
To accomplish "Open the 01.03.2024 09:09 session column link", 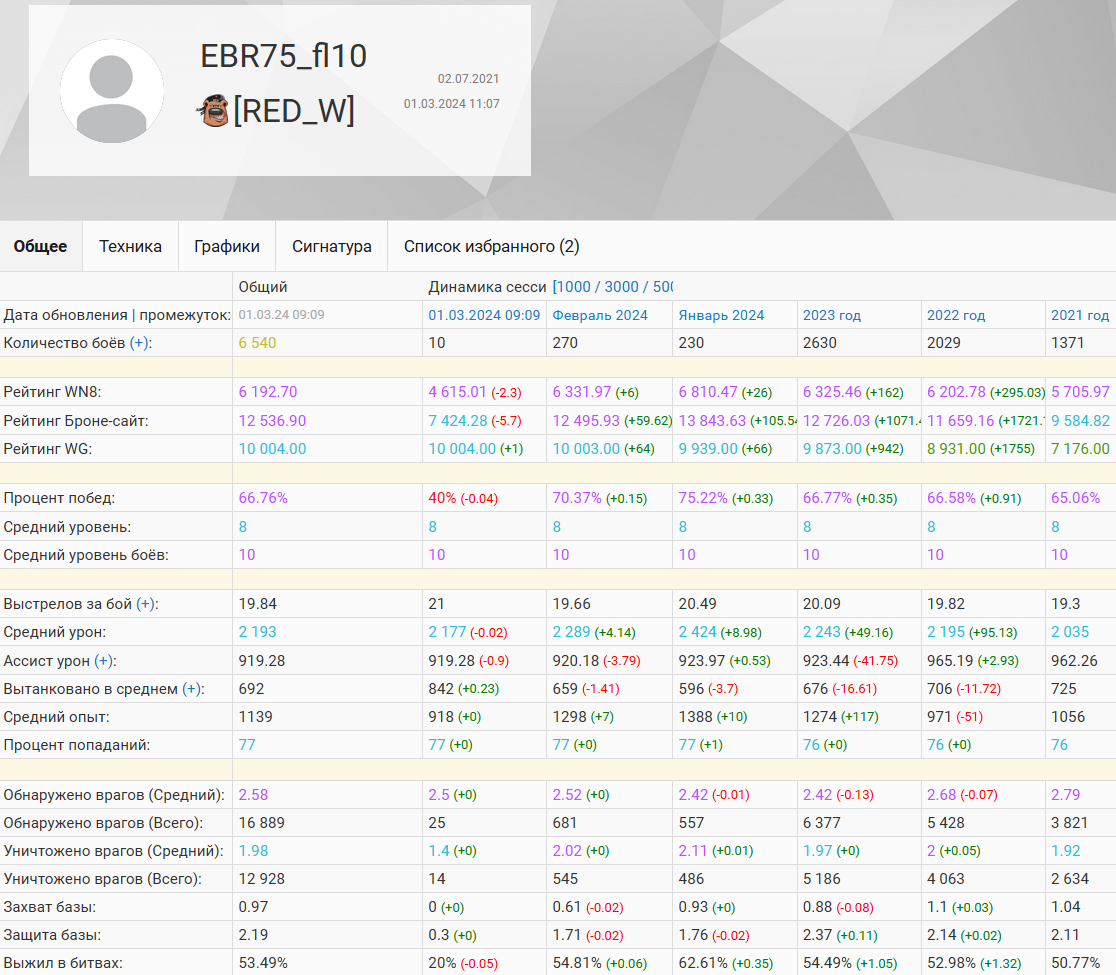I will 485,315.
